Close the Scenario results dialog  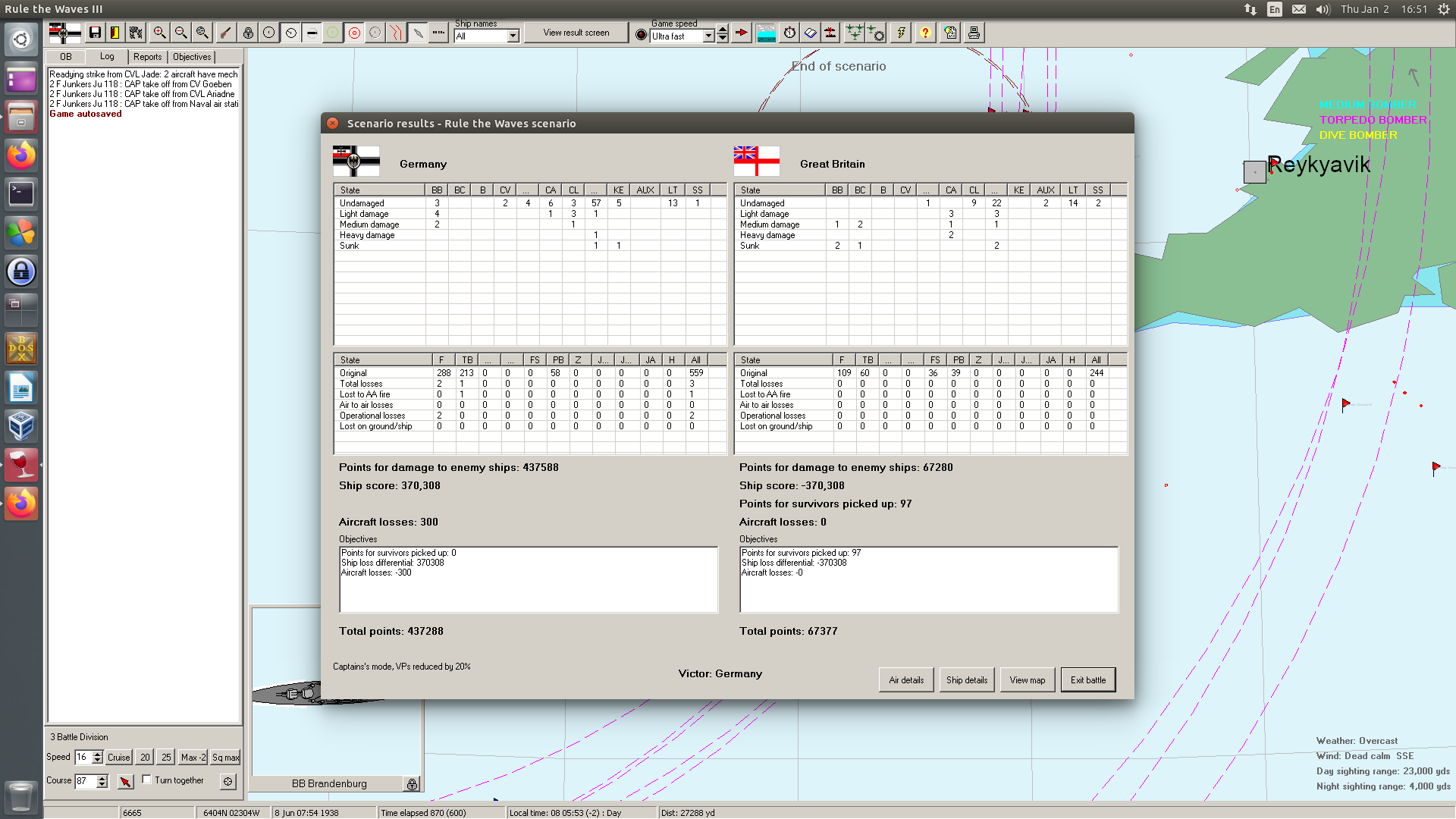tap(332, 123)
